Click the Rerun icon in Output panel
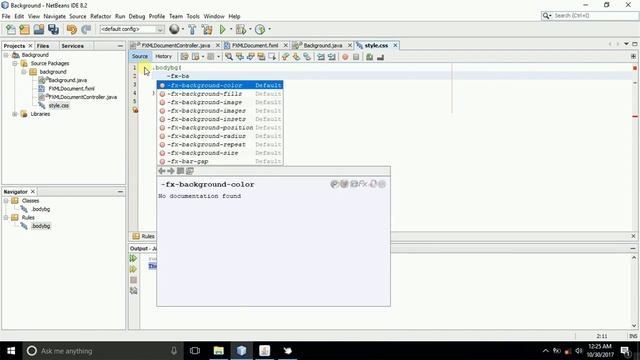 point(133,258)
